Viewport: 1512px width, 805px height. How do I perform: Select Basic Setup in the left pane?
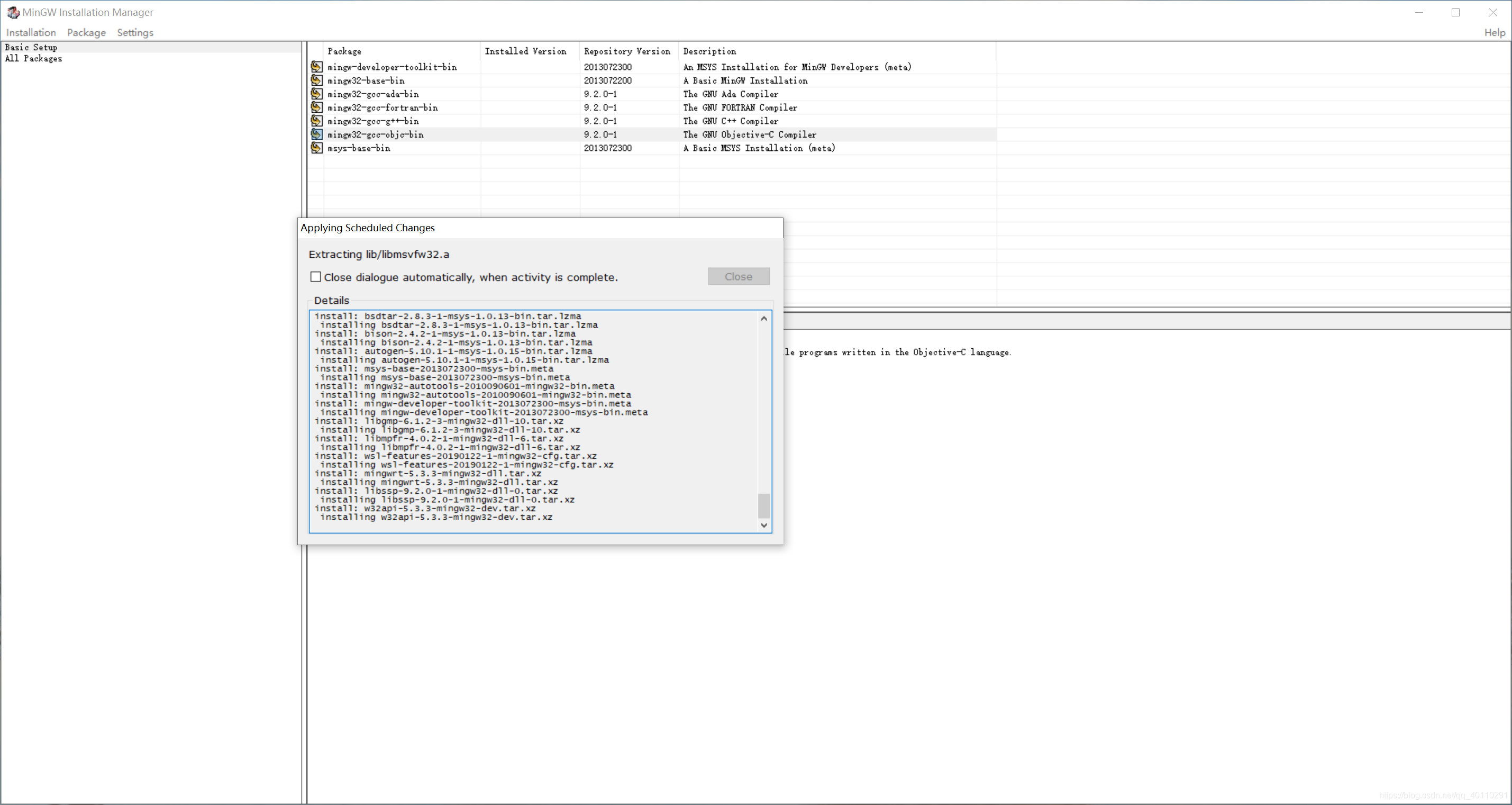pos(31,47)
